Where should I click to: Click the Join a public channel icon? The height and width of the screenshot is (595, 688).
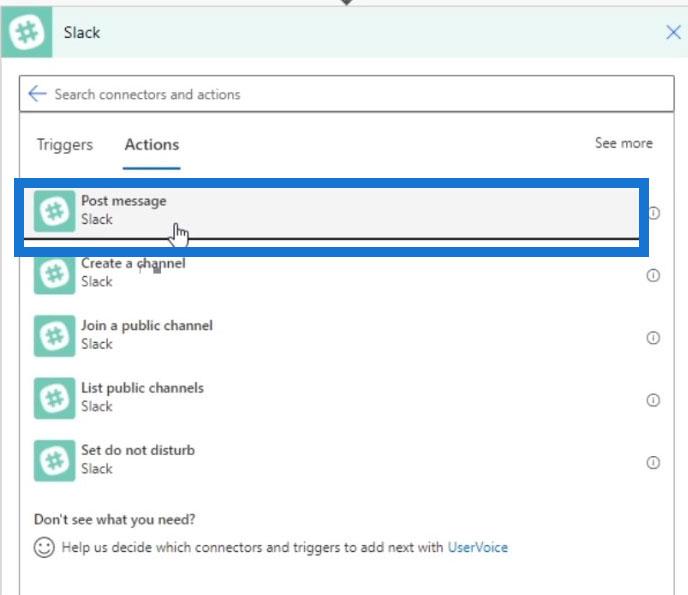pos(54,336)
